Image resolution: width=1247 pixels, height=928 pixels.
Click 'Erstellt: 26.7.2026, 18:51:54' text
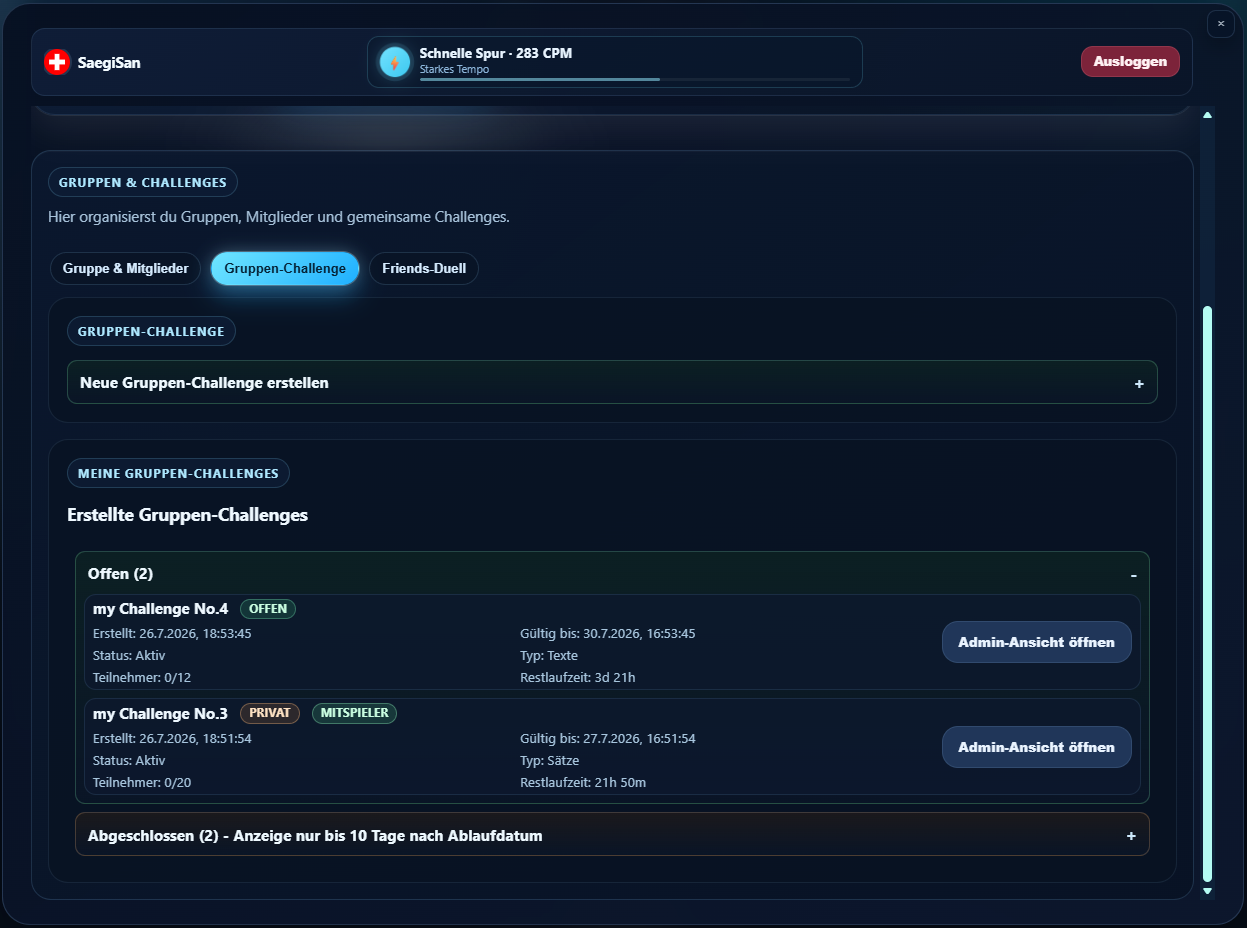tap(172, 739)
